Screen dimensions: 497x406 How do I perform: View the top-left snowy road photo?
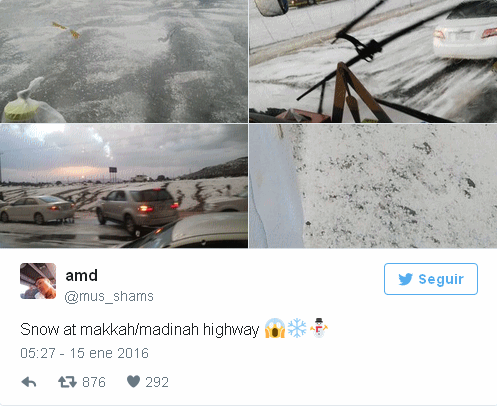pos(124,61)
